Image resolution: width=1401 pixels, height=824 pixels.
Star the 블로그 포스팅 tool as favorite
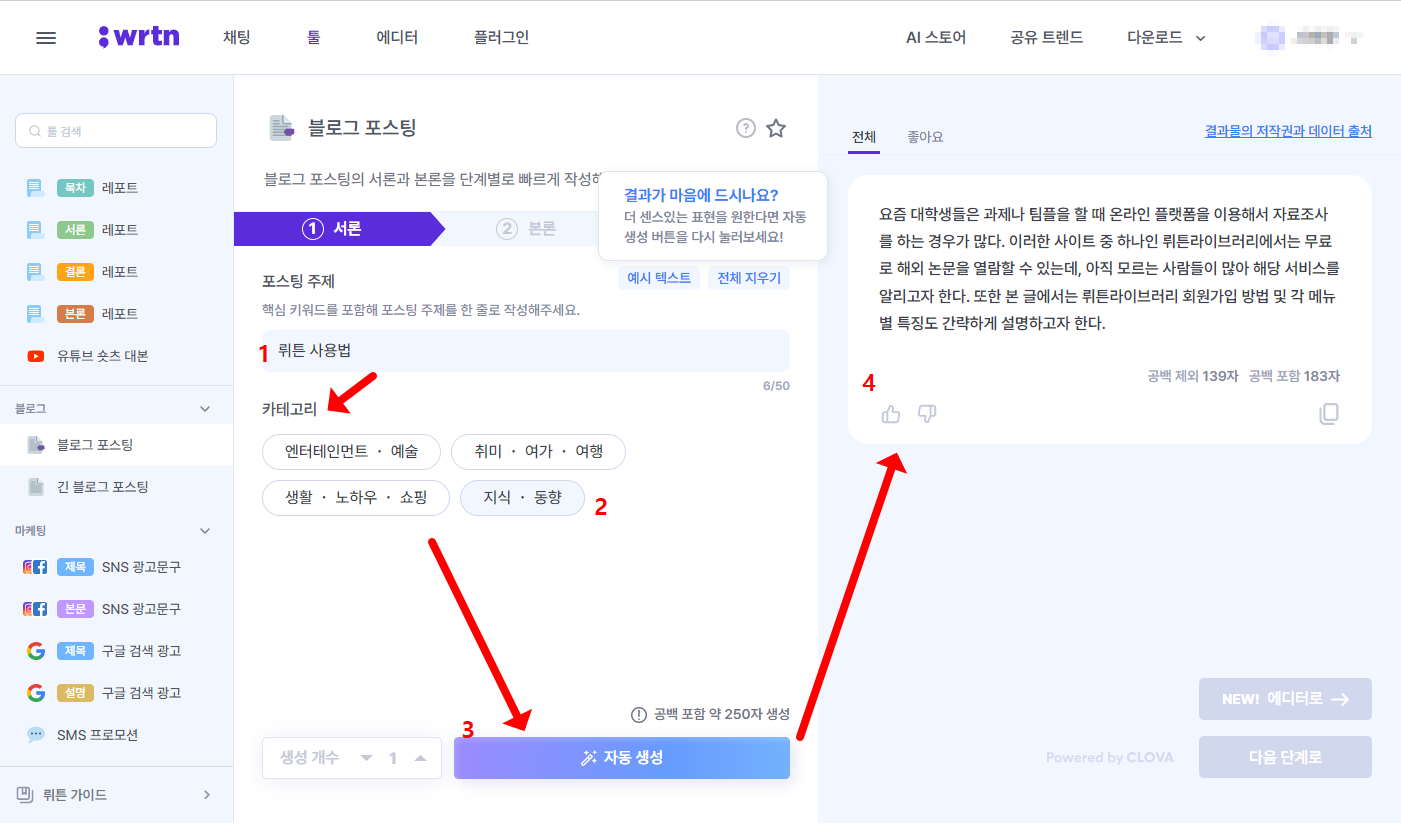[x=776, y=128]
